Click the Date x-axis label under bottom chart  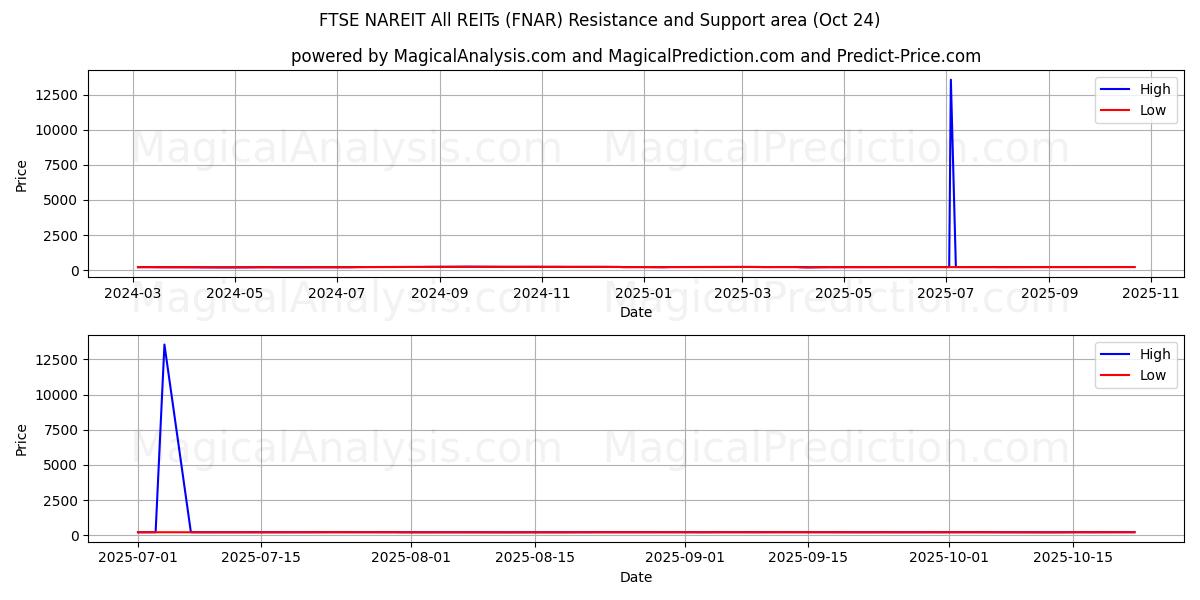point(635,577)
